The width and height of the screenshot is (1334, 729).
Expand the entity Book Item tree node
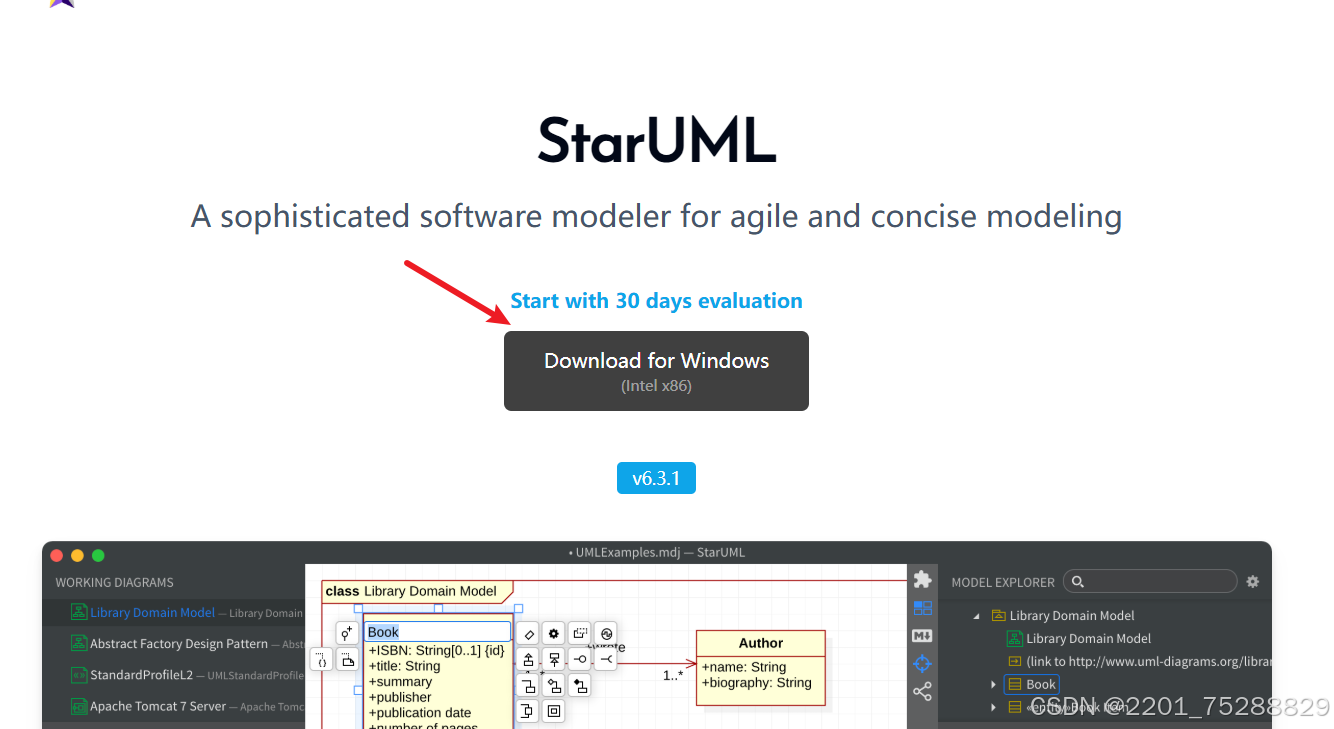[x=993, y=707]
